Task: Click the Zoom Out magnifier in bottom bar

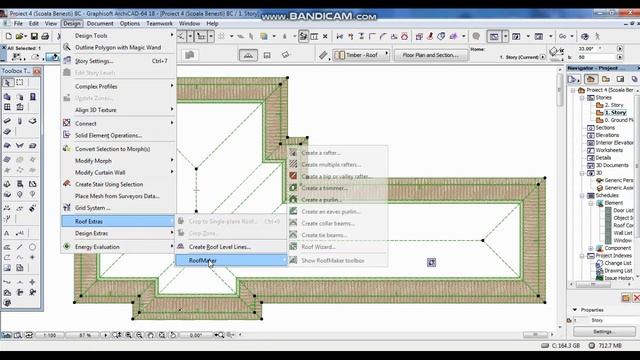Action: point(140,335)
